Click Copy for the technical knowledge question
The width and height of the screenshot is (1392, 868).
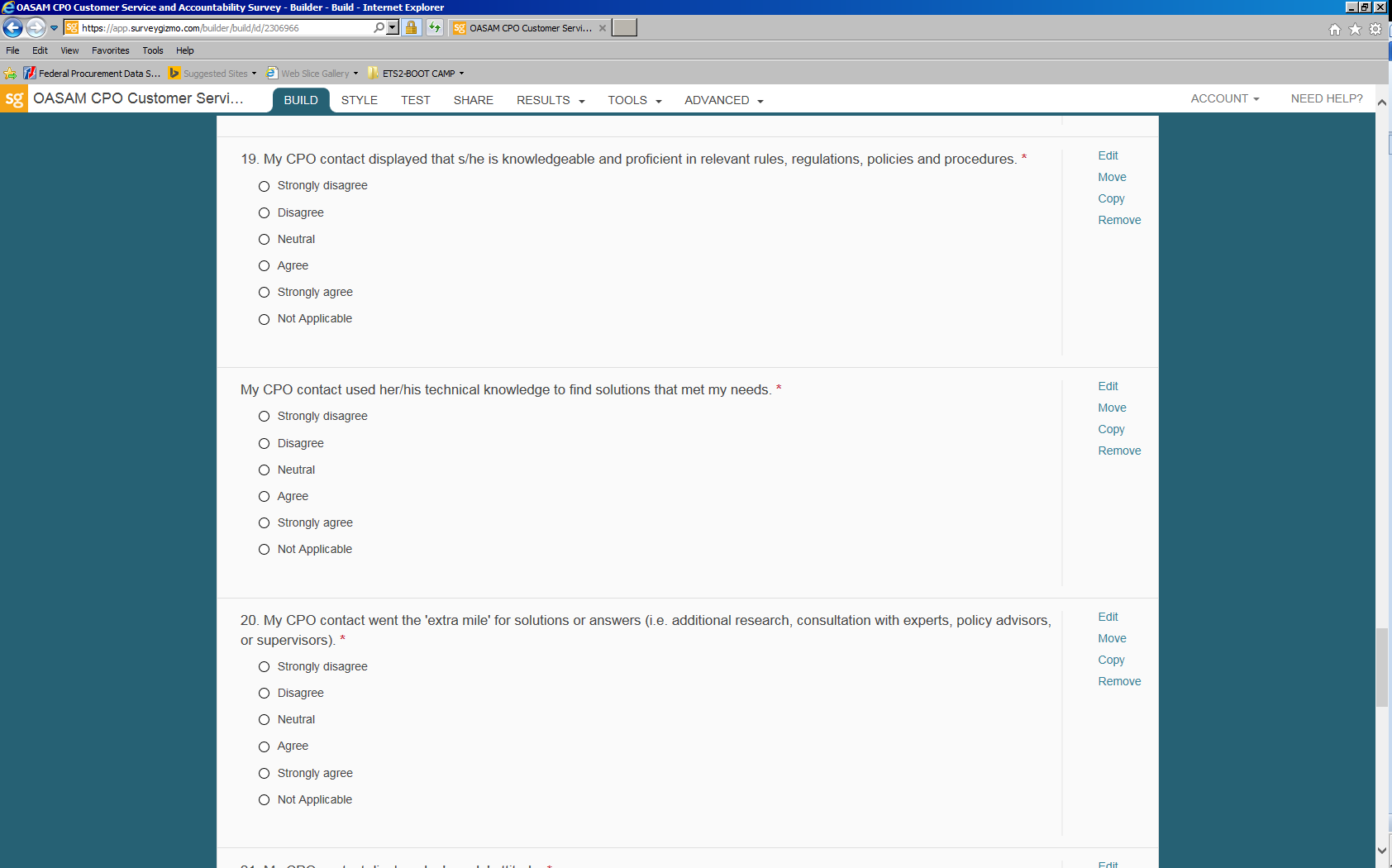pyautogui.click(x=1111, y=429)
